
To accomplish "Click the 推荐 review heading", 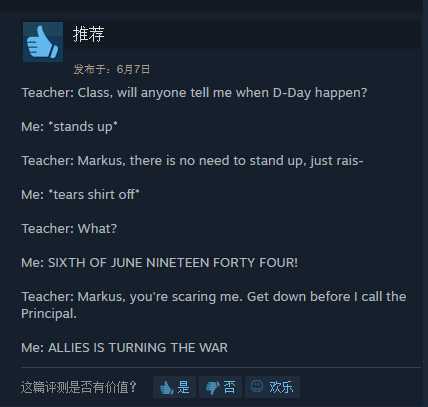I will coord(89,34).
